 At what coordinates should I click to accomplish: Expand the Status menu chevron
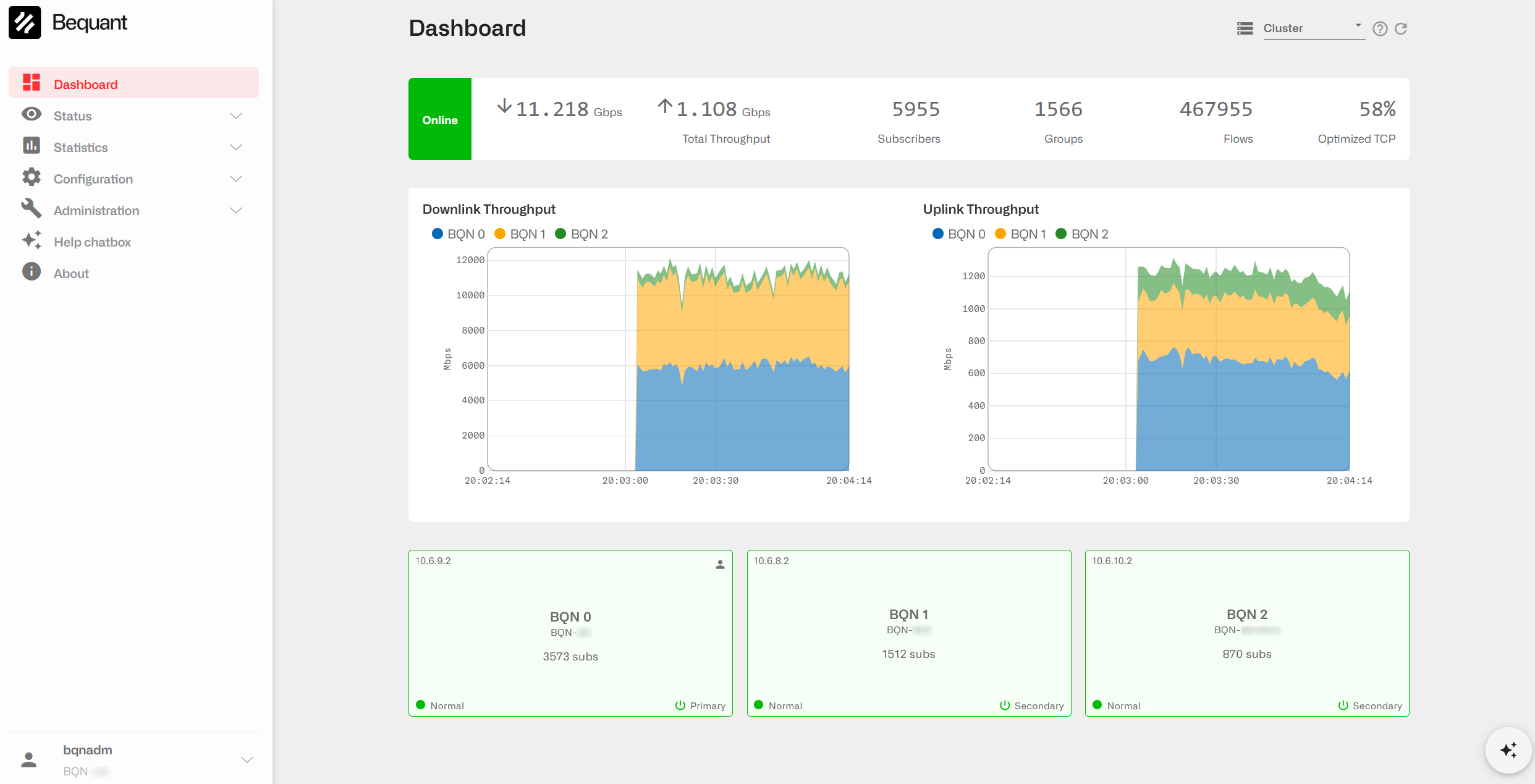coord(236,116)
